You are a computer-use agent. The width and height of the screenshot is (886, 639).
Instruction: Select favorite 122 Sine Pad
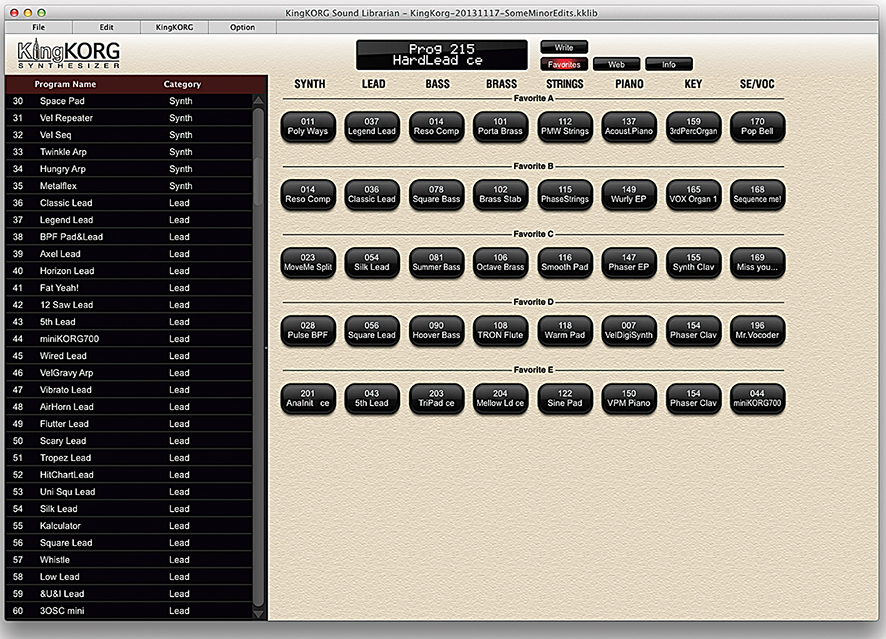point(565,398)
